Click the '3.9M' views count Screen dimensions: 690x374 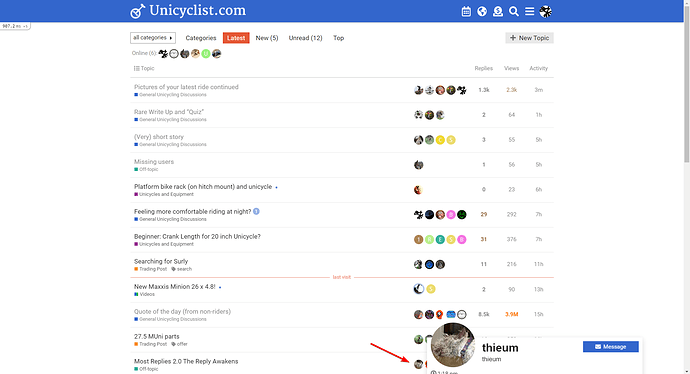point(511,314)
